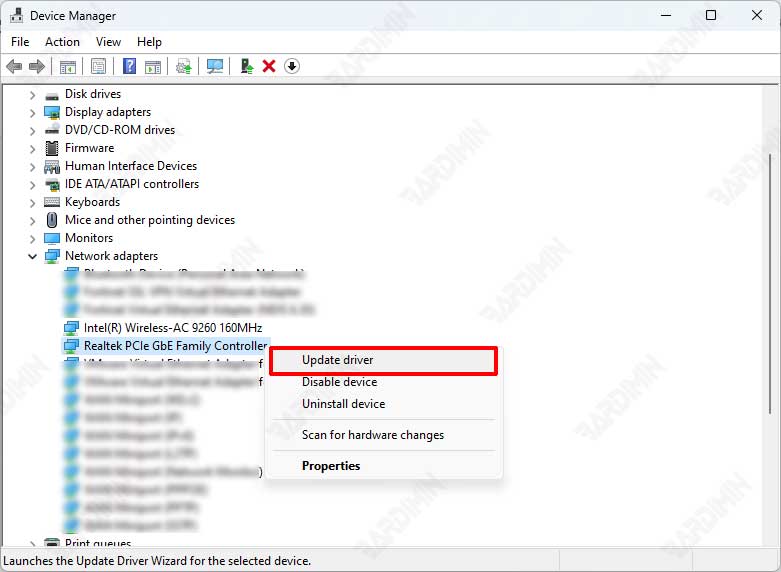The image size is (781, 572).
Task: Select Intel(R) Wireless-AC 9260 160MHz adapter
Action: click(x=172, y=328)
